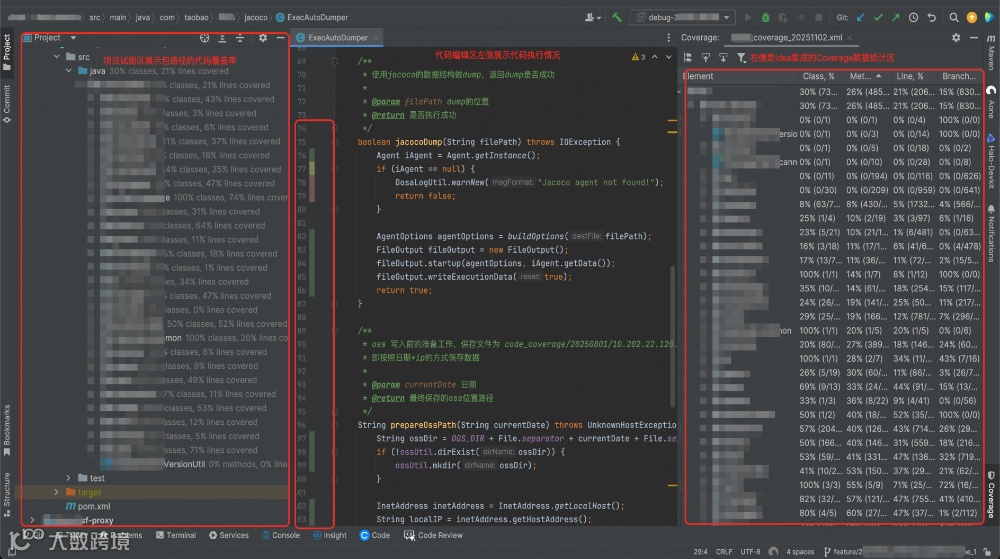1000x559 pixels.
Task: Click the Run play icon in toolbar
Action: tap(748, 17)
